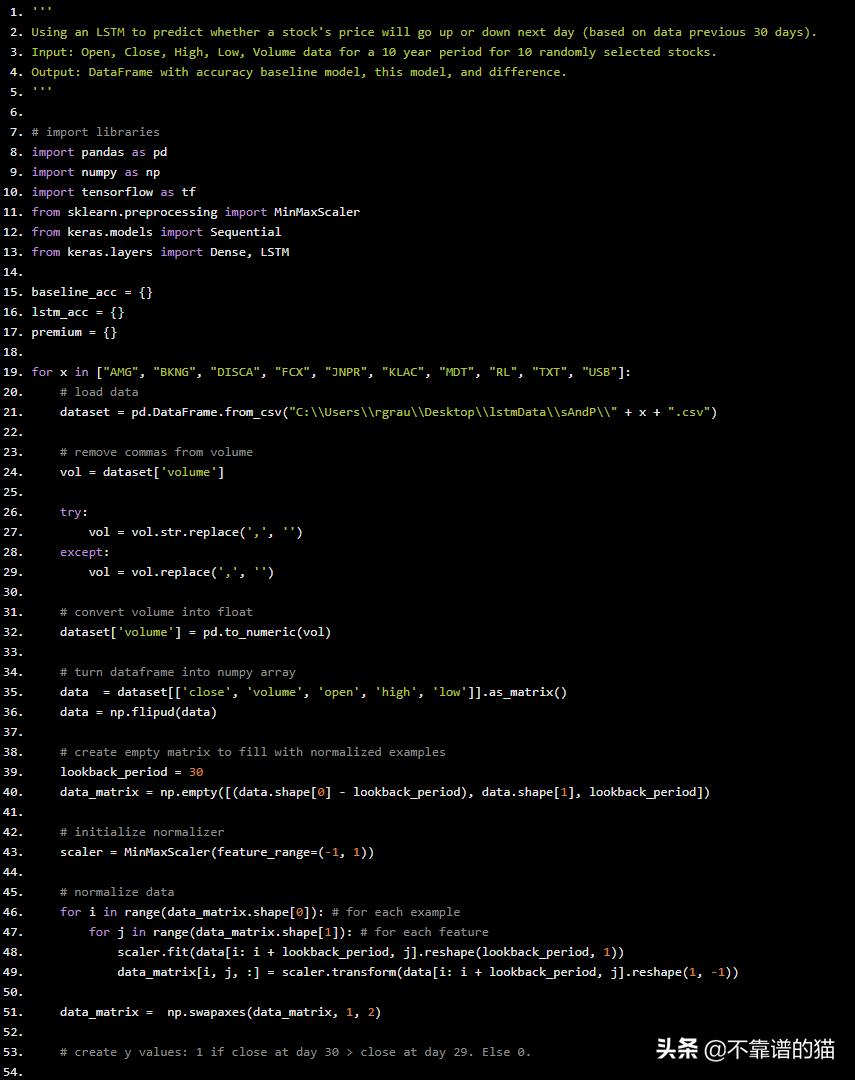Viewport: 855px width, 1080px height.
Task: Click '# turn dataframe into numpy array' comment
Action: tap(178, 672)
